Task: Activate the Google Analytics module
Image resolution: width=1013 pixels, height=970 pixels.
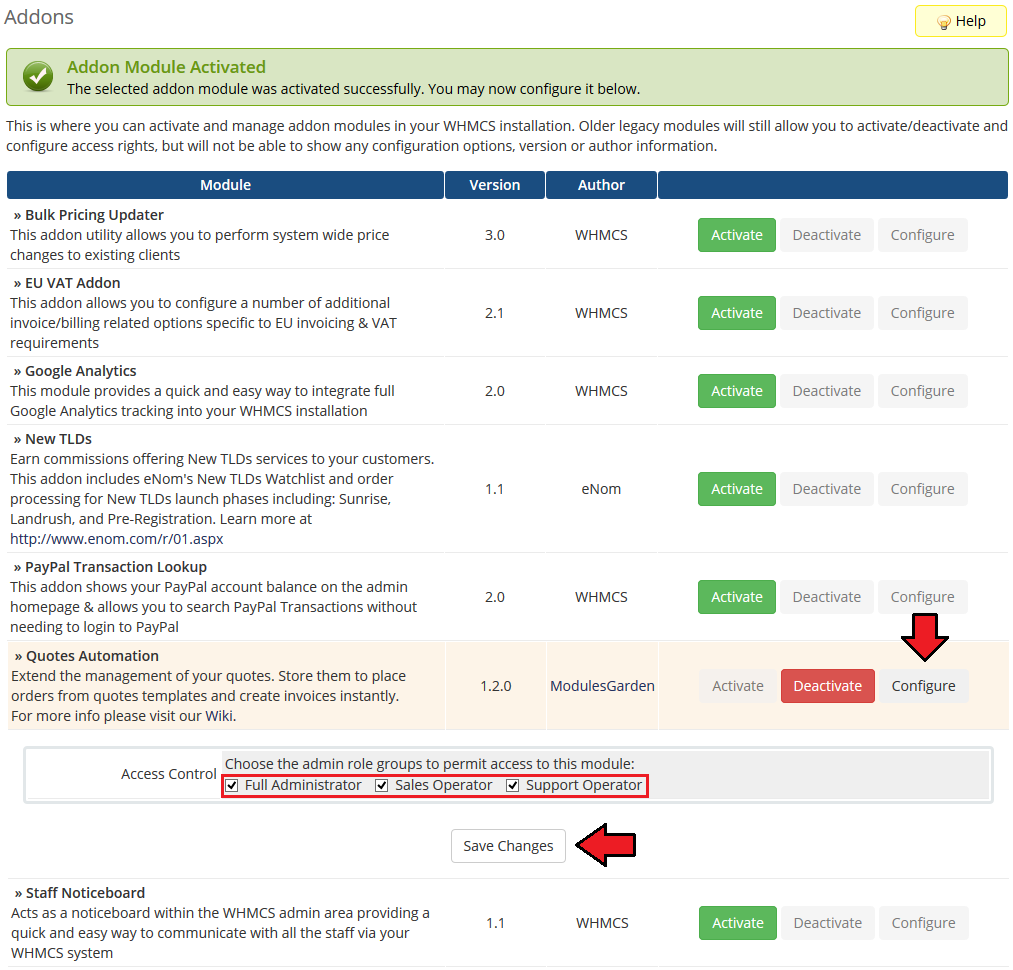Action: coord(736,391)
